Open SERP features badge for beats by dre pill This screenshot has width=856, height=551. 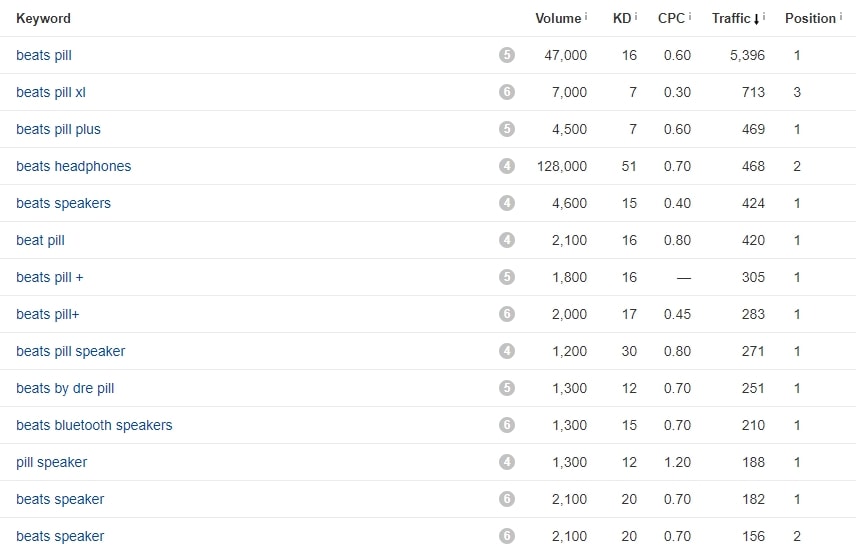pyautogui.click(x=507, y=388)
